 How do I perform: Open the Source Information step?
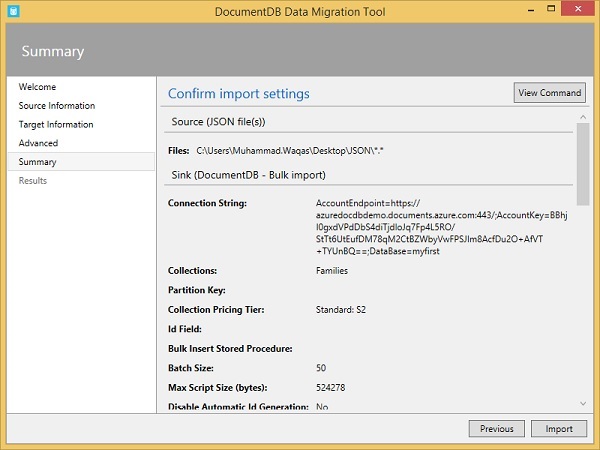(57, 106)
